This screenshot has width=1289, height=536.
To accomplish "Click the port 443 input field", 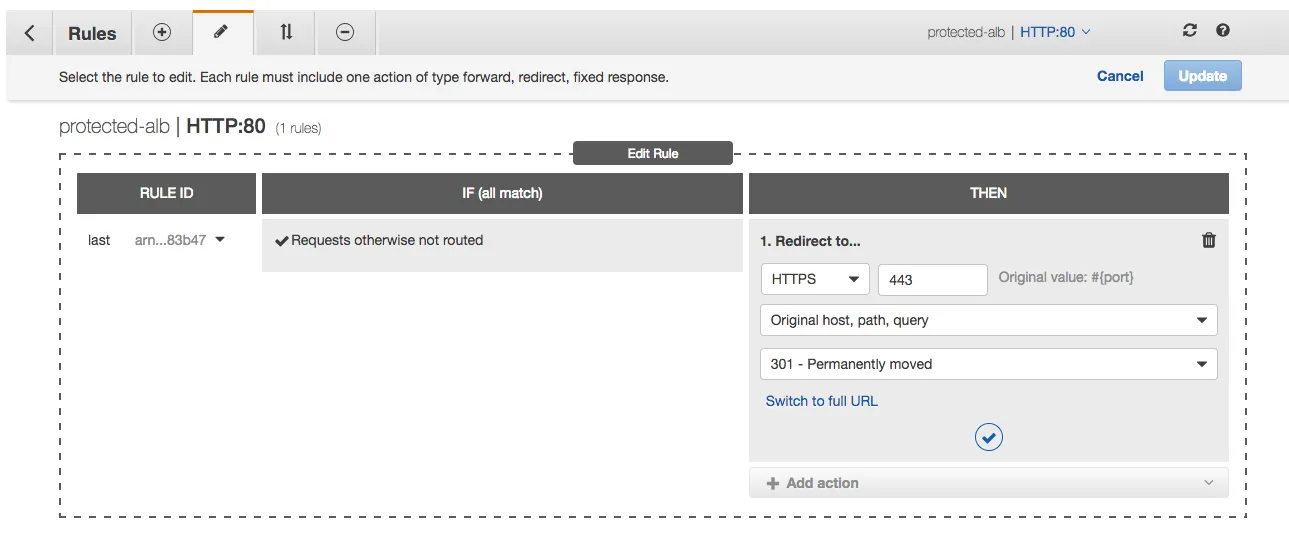I will click(x=932, y=280).
